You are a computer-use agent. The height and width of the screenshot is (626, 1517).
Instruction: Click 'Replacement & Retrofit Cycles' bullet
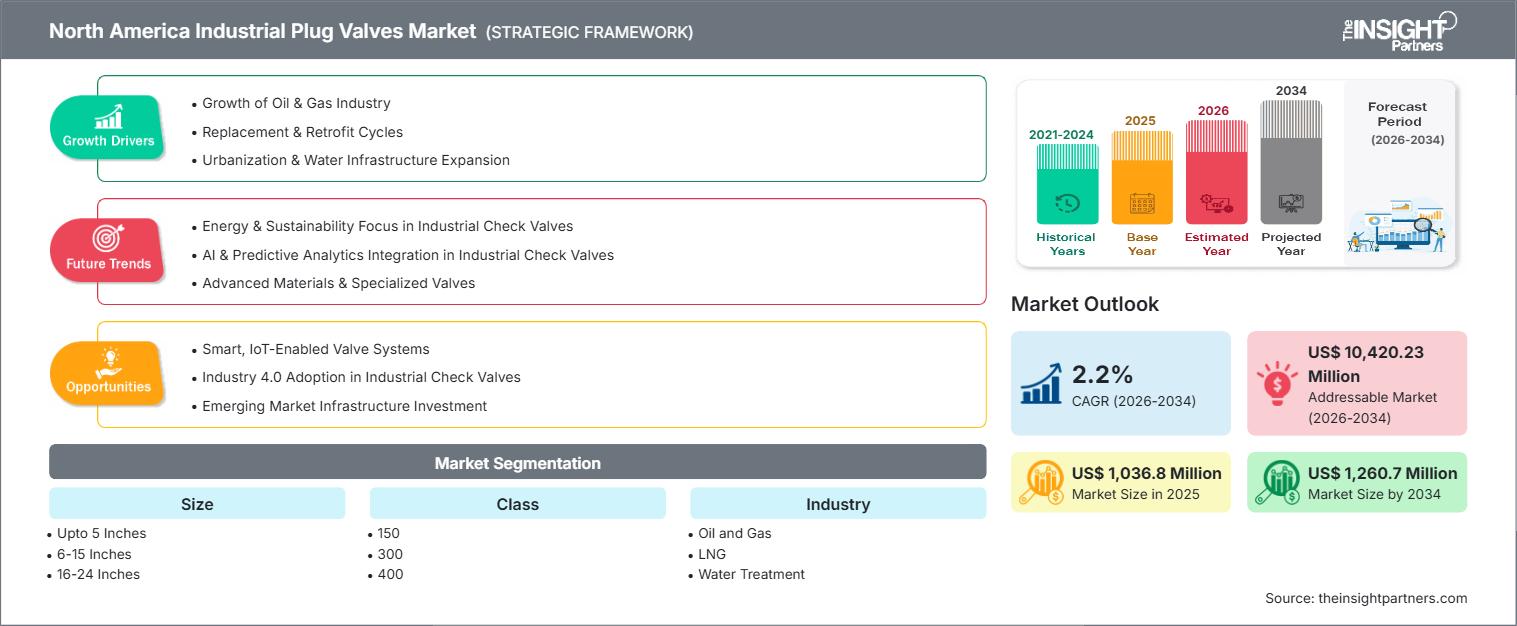[302, 131]
